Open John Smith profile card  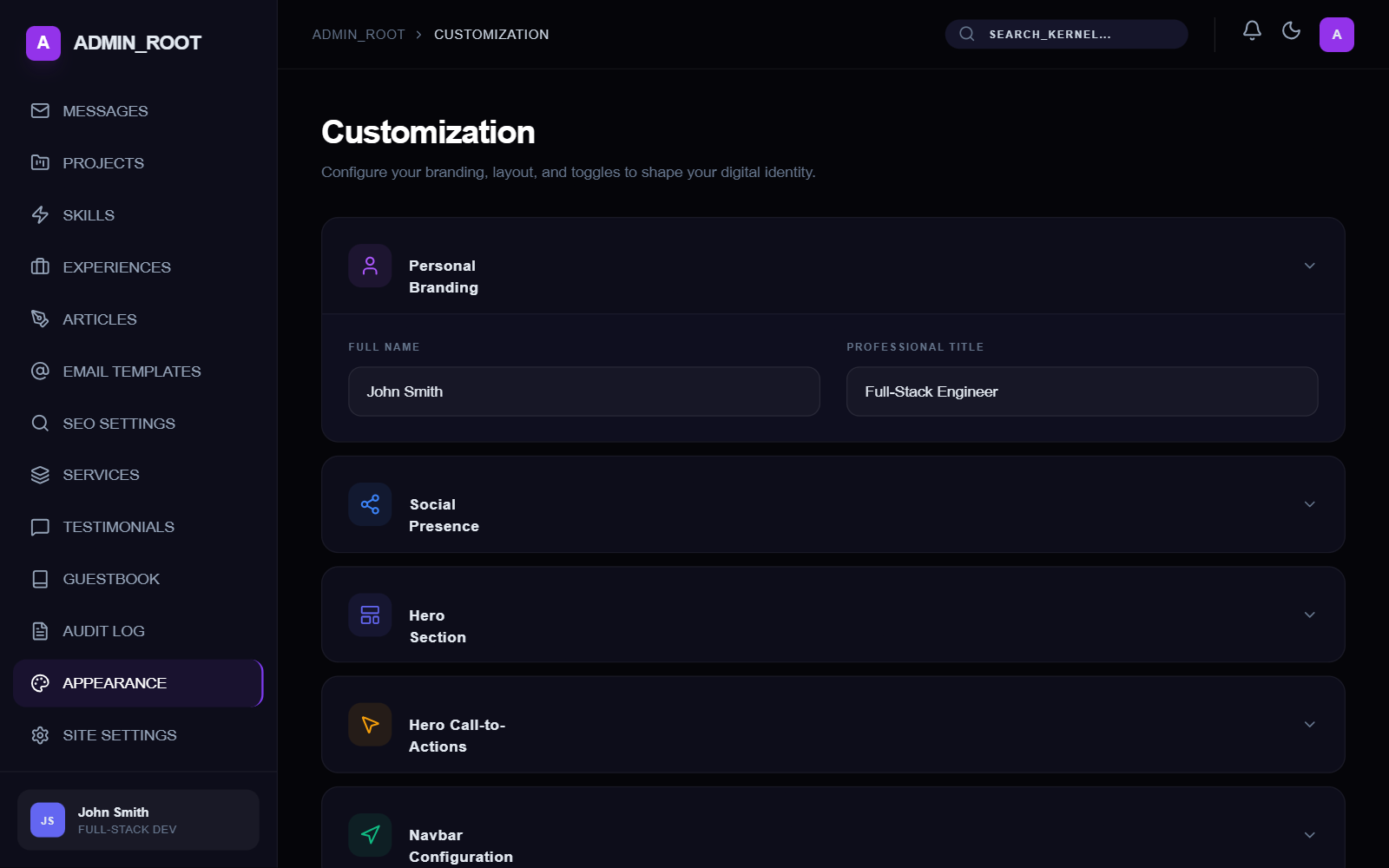click(x=138, y=820)
